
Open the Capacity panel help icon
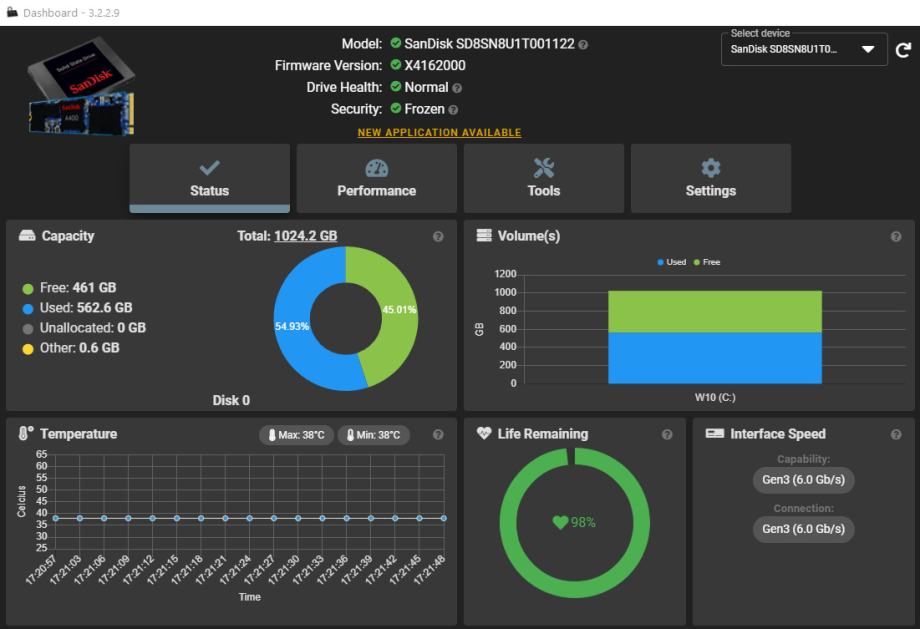point(437,237)
